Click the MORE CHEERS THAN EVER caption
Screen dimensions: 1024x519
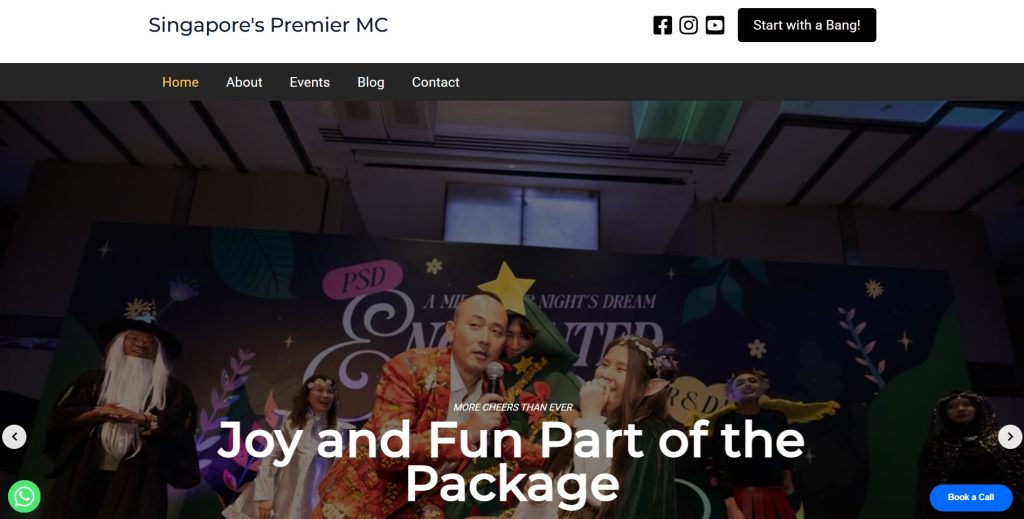pyautogui.click(x=513, y=407)
